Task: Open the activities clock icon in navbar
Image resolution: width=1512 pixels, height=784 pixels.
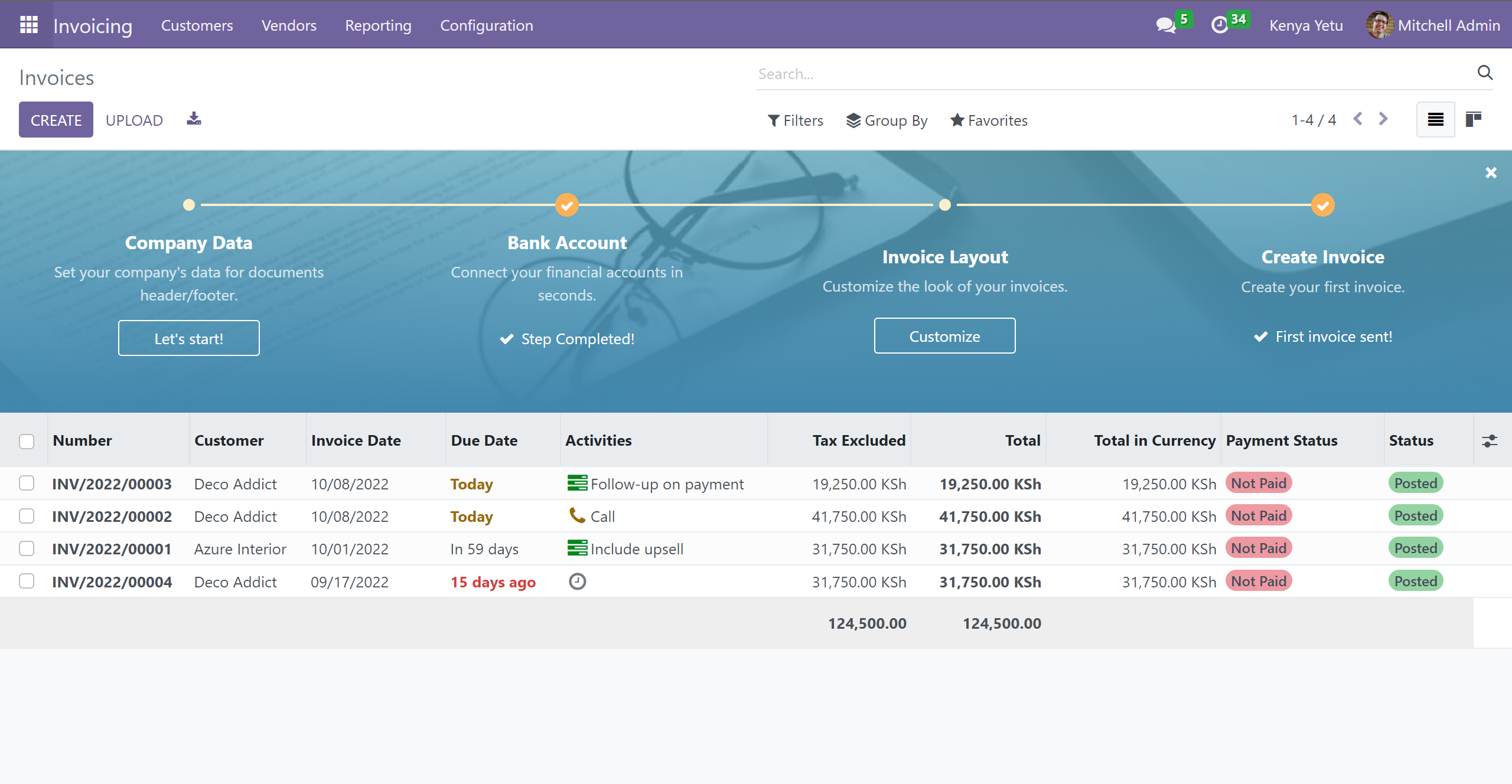Action: [1220, 25]
